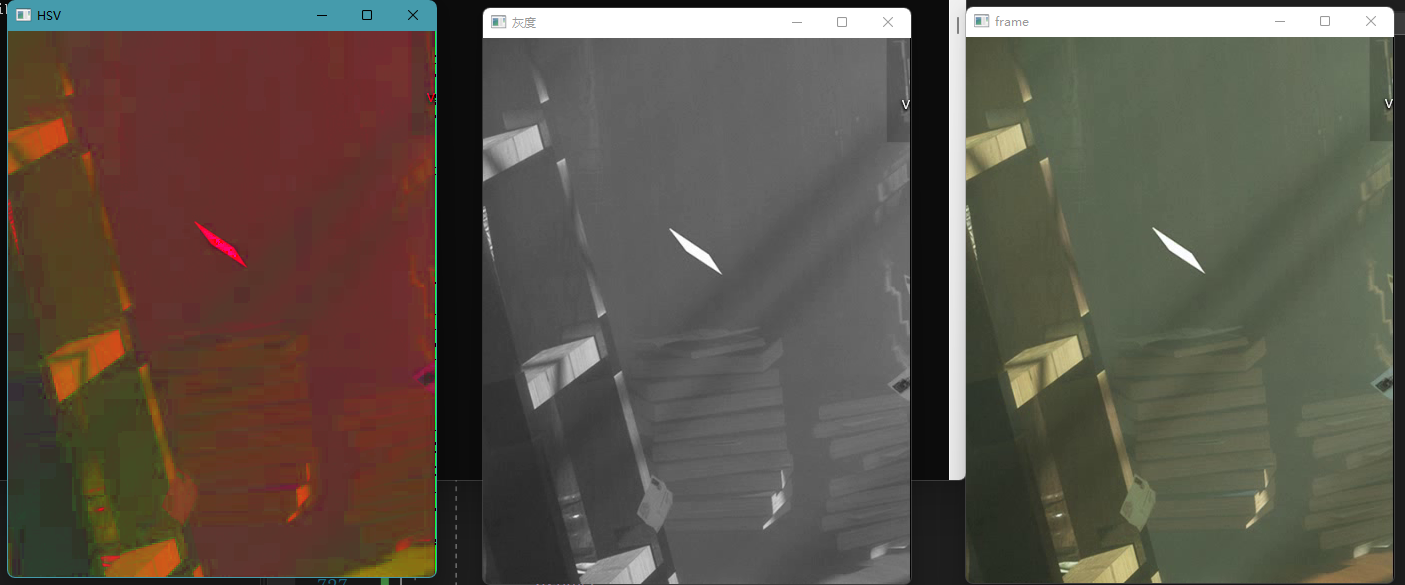The image size is (1405, 585).
Task: Click the frame title text
Action: pyautogui.click(x=1013, y=21)
